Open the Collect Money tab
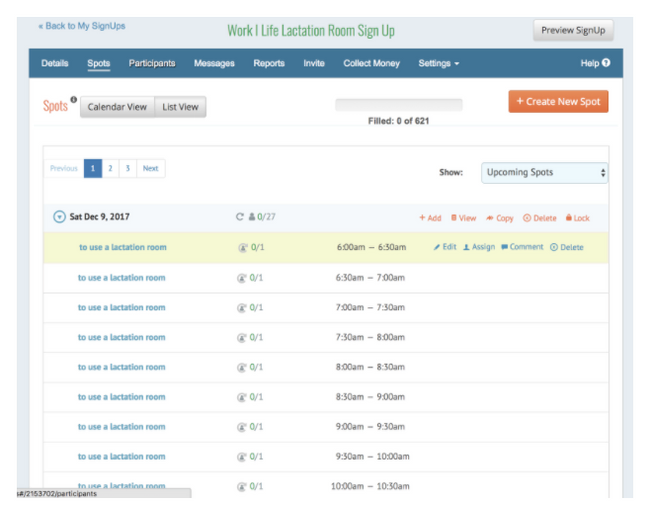This screenshot has width=650, height=509. [371, 63]
